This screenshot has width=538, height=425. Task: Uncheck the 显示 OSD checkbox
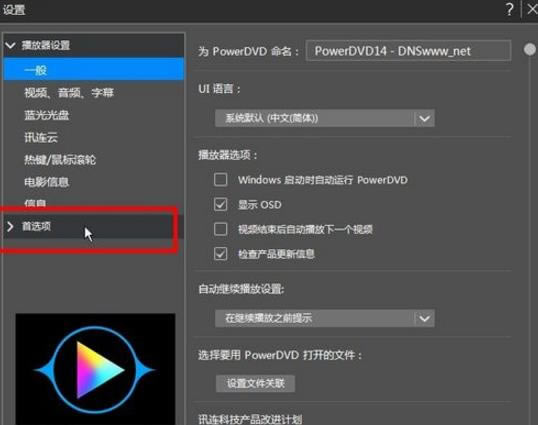point(220,204)
